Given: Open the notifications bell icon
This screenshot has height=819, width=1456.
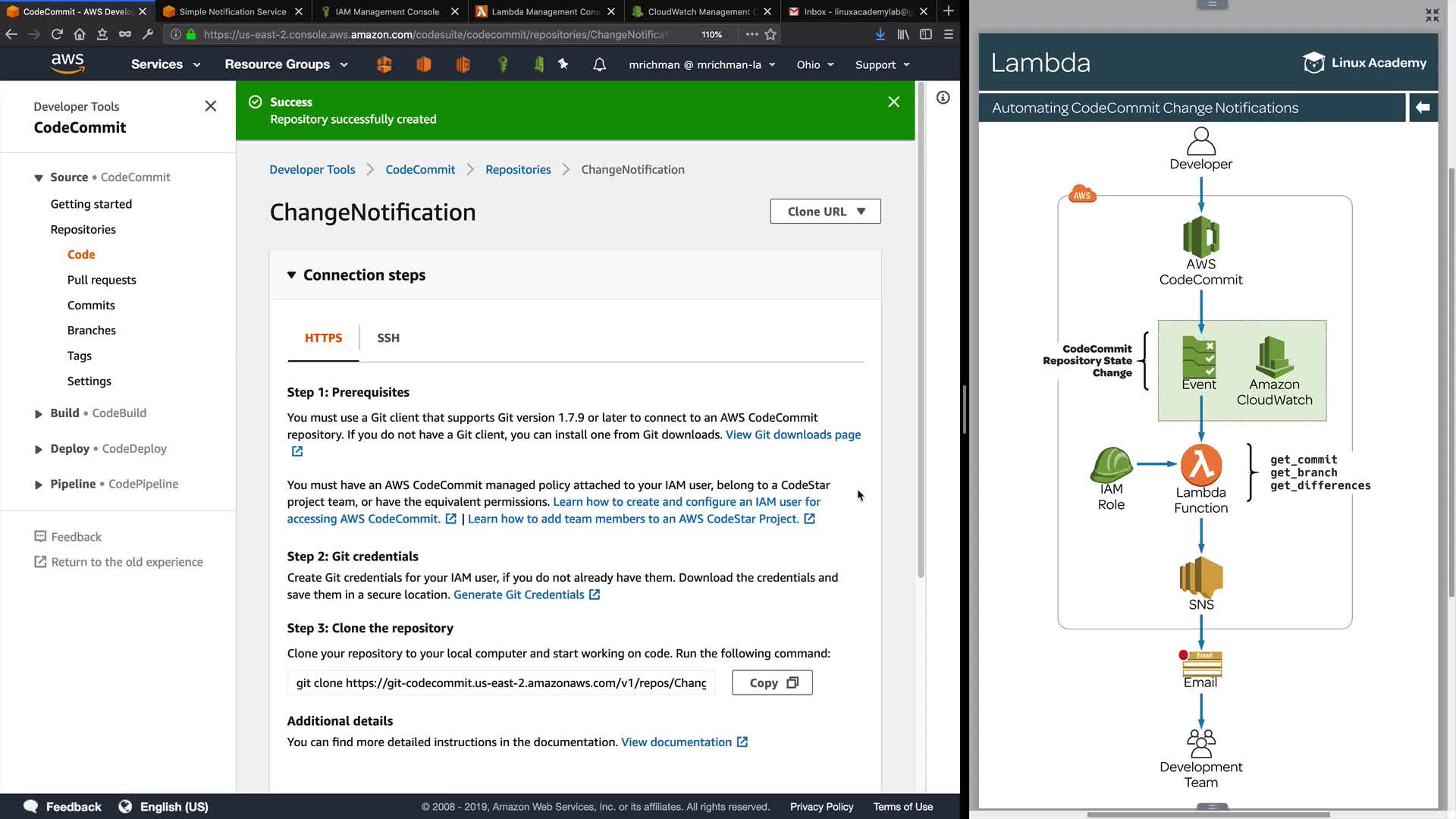Looking at the screenshot, I should pyautogui.click(x=599, y=64).
